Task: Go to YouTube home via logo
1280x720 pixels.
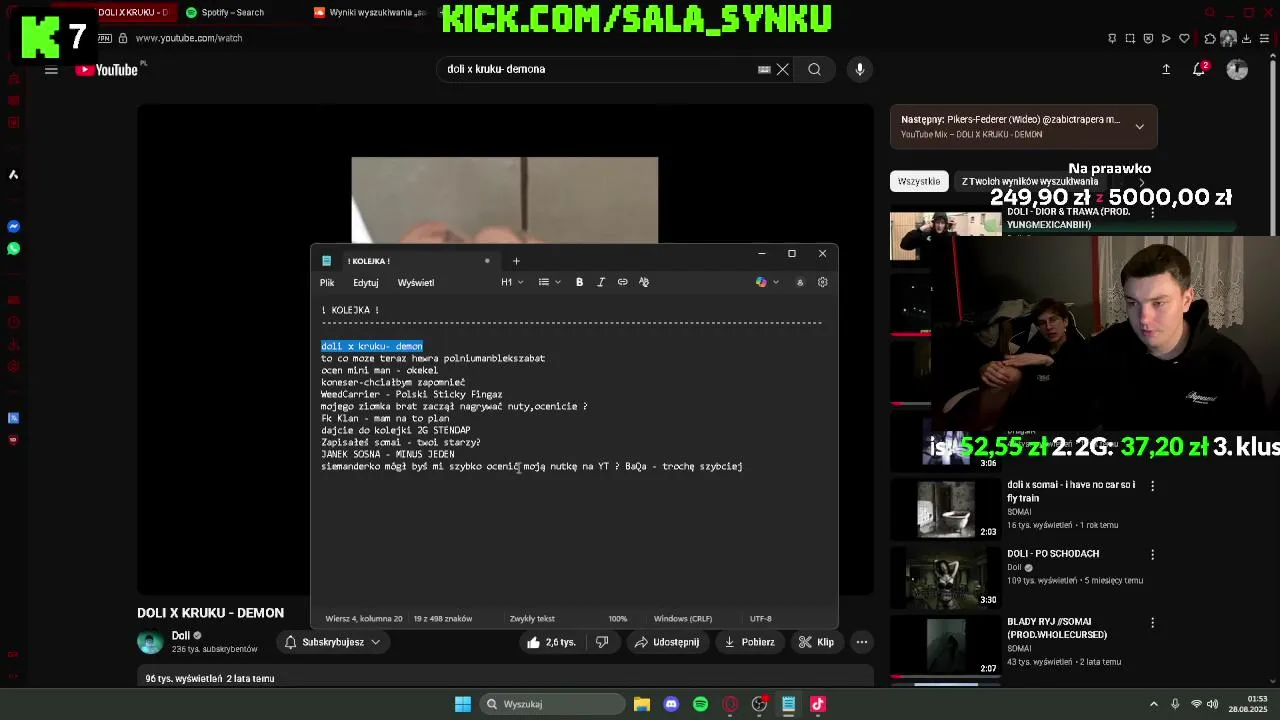Action: click(107, 70)
